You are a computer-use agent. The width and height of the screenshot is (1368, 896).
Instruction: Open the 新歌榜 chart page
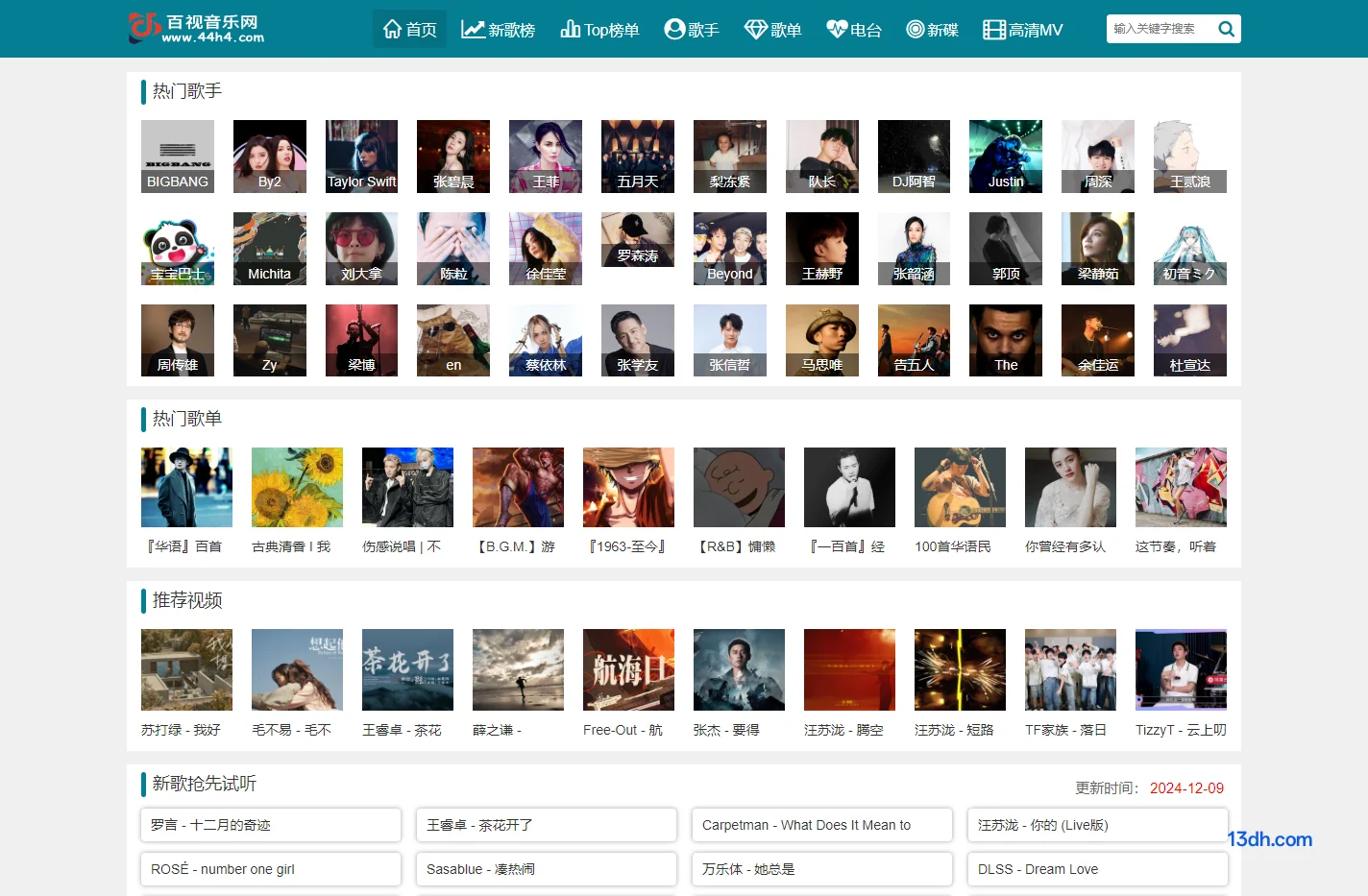pyautogui.click(x=498, y=30)
